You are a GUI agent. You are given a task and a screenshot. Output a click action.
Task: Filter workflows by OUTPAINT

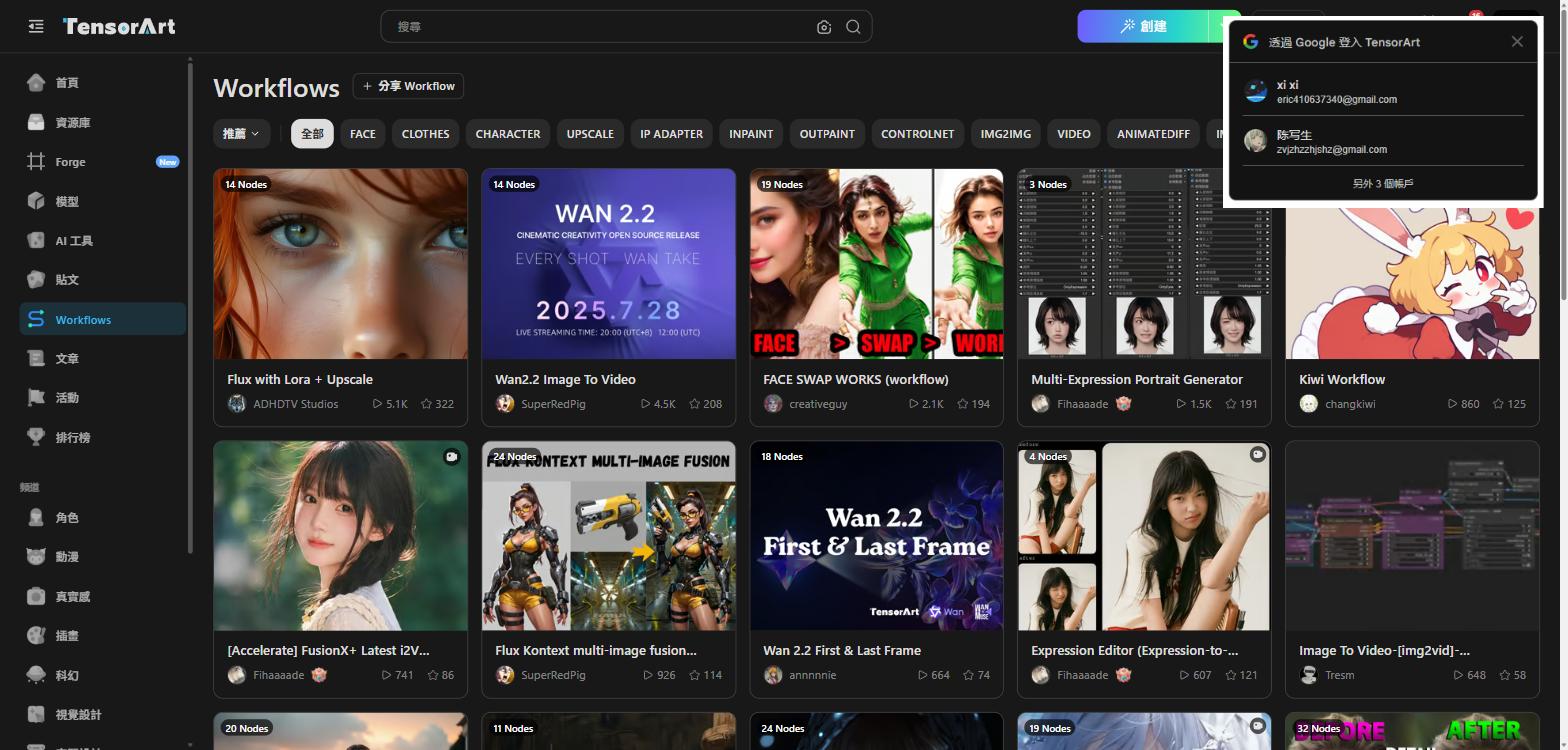pos(827,133)
